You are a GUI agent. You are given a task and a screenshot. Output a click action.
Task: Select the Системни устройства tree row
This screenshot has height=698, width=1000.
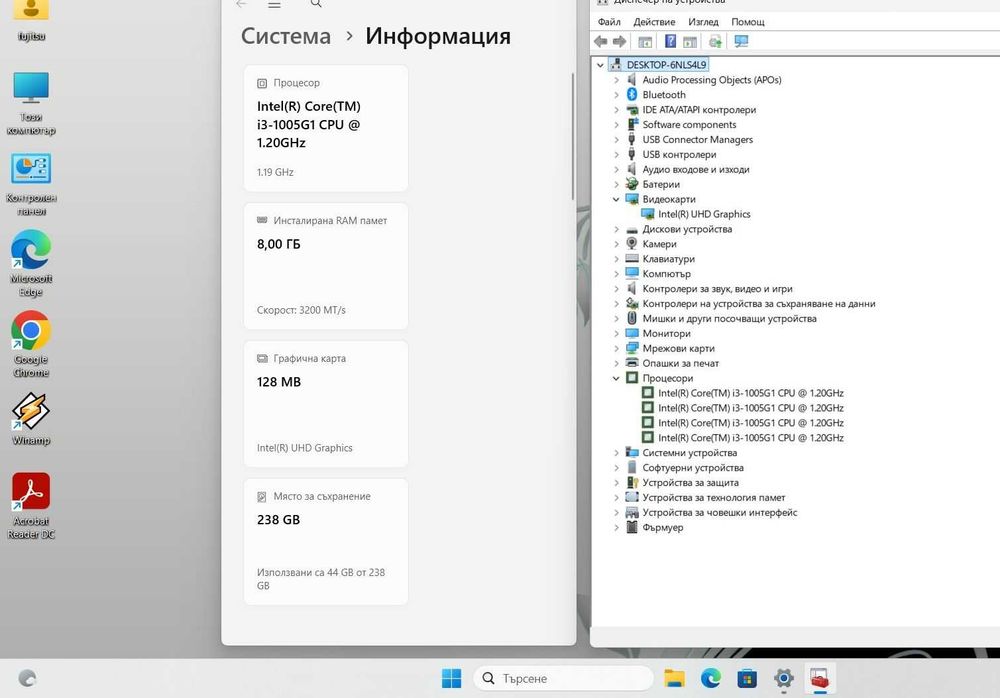coord(689,453)
